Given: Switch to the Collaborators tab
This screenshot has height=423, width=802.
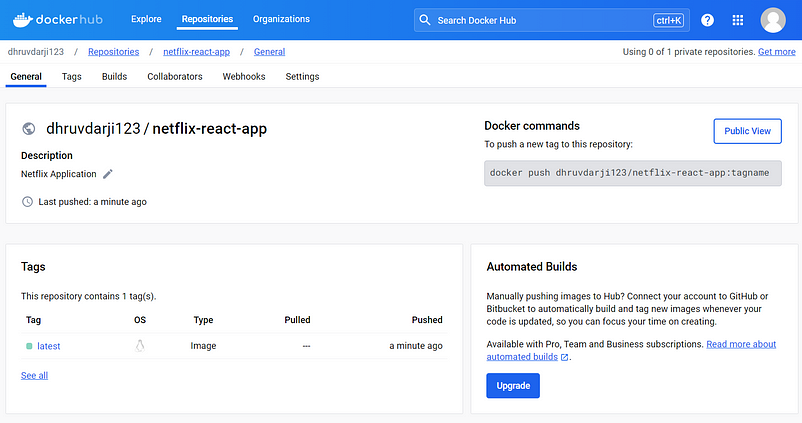Looking at the screenshot, I should [175, 76].
